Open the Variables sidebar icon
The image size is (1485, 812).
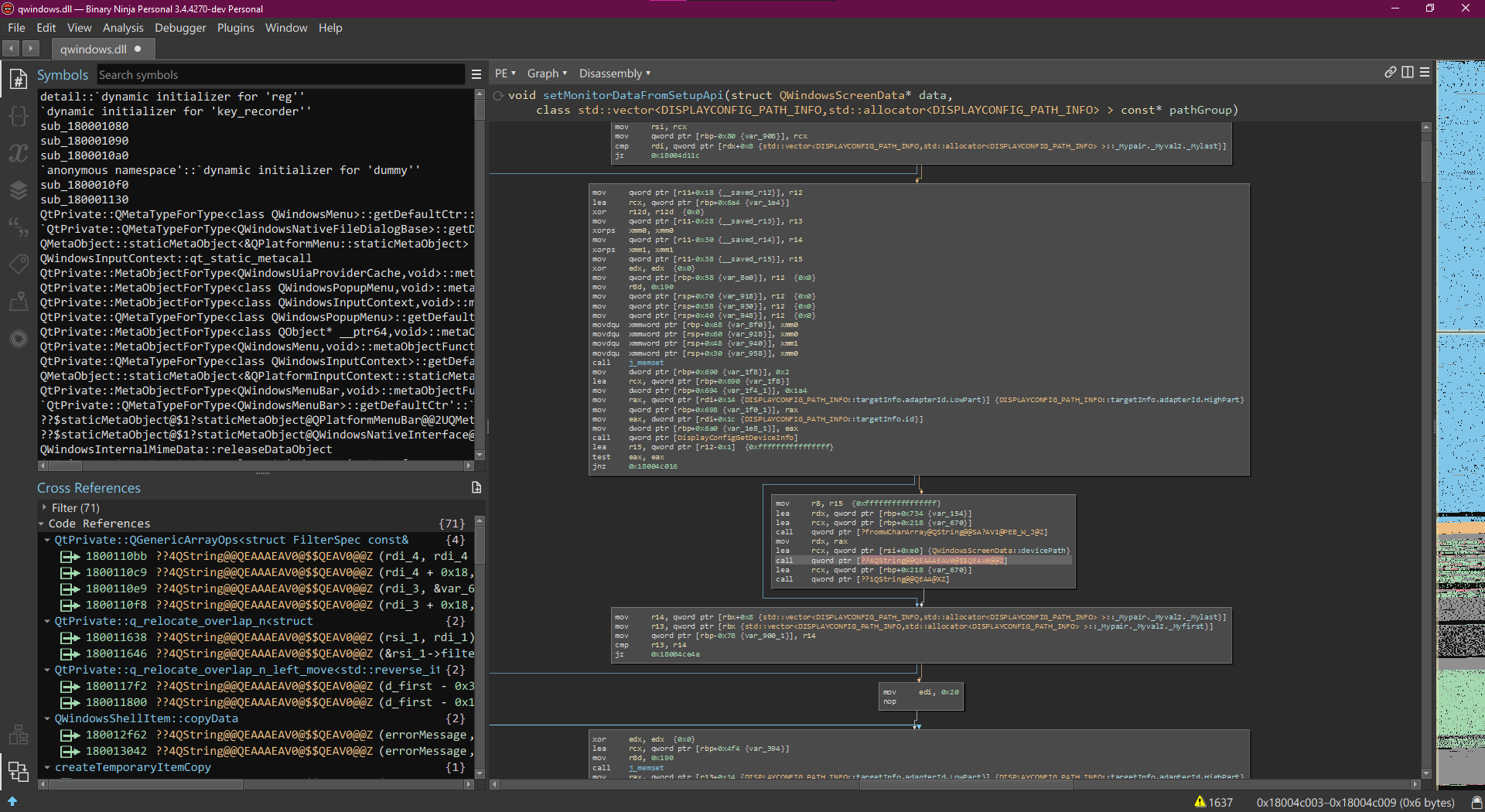18,153
